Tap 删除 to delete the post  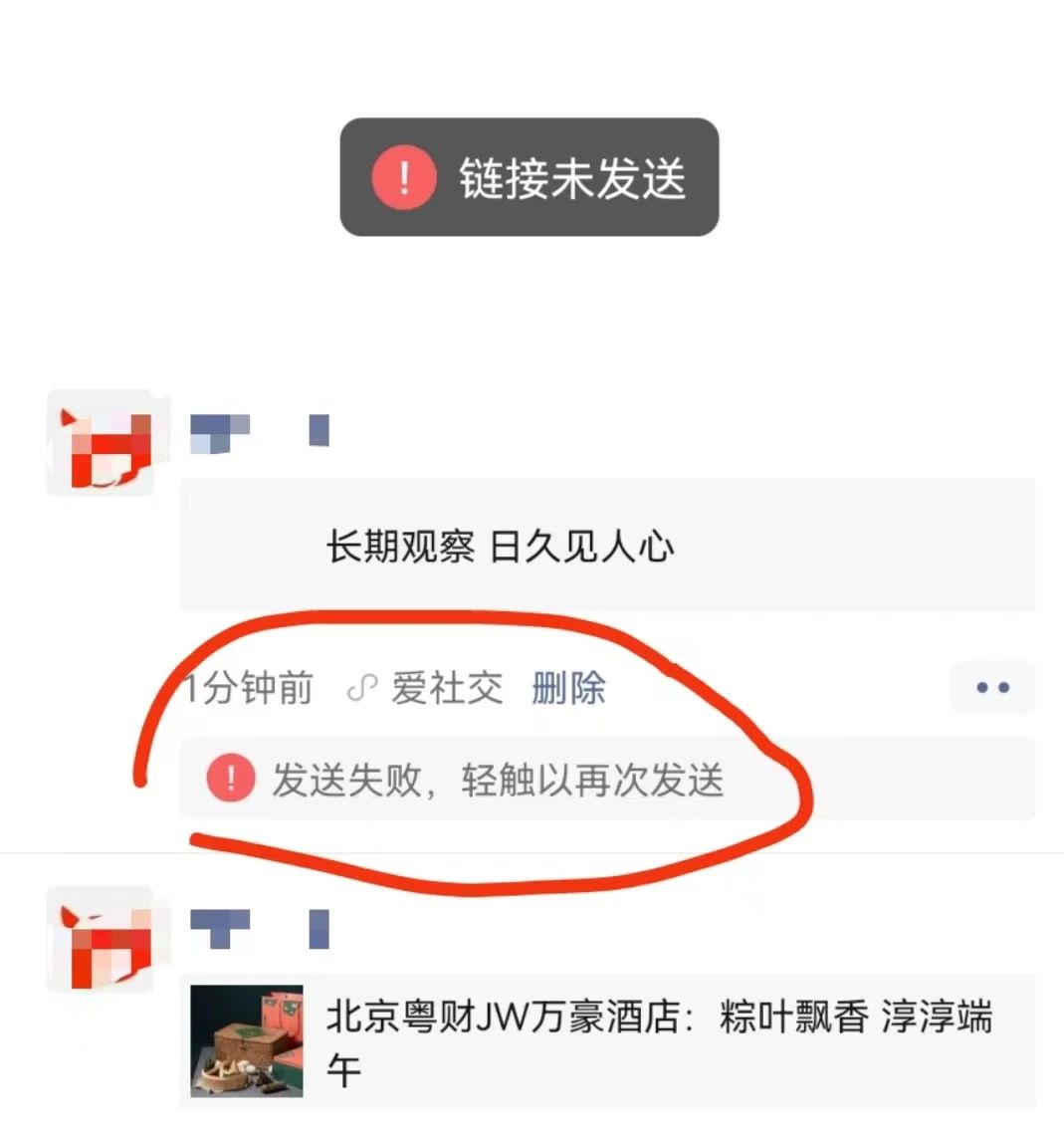tap(568, 688)
